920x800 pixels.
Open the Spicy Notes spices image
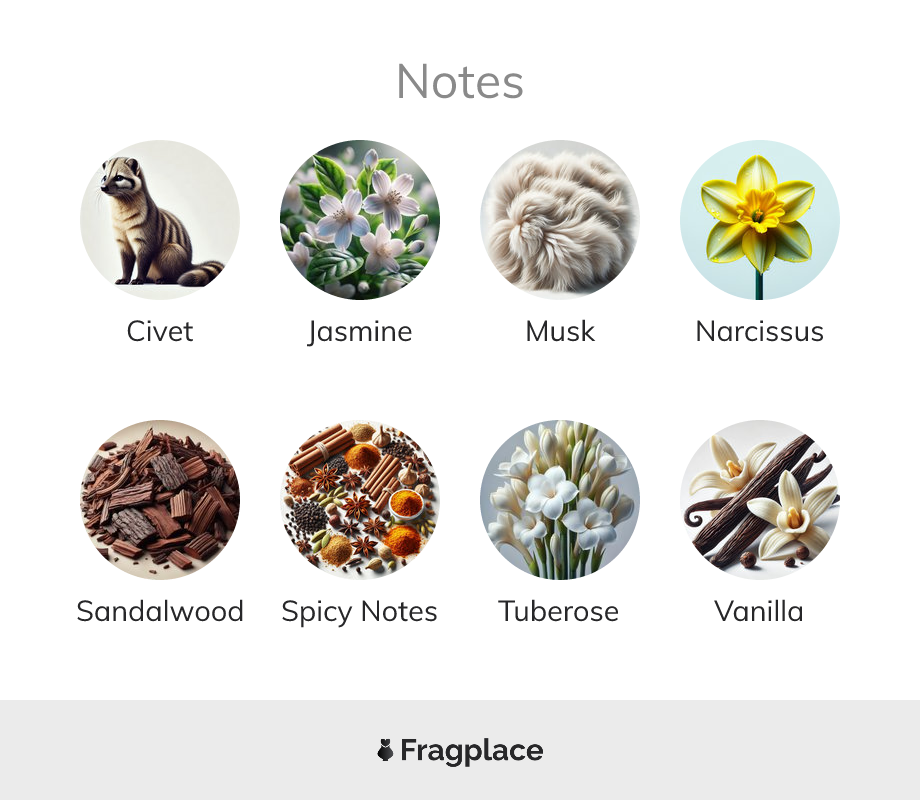tap(360, 499)
